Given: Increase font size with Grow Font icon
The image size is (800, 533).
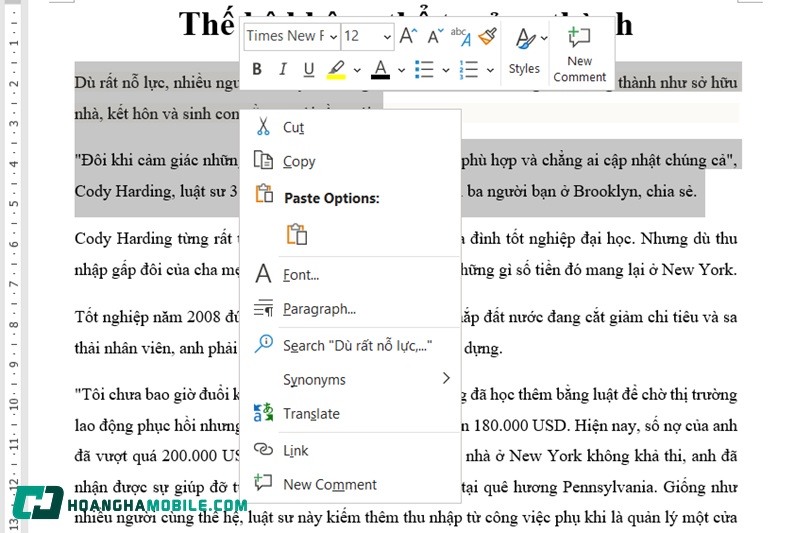Looking at the screenshot, I should (x=408, y=36).
